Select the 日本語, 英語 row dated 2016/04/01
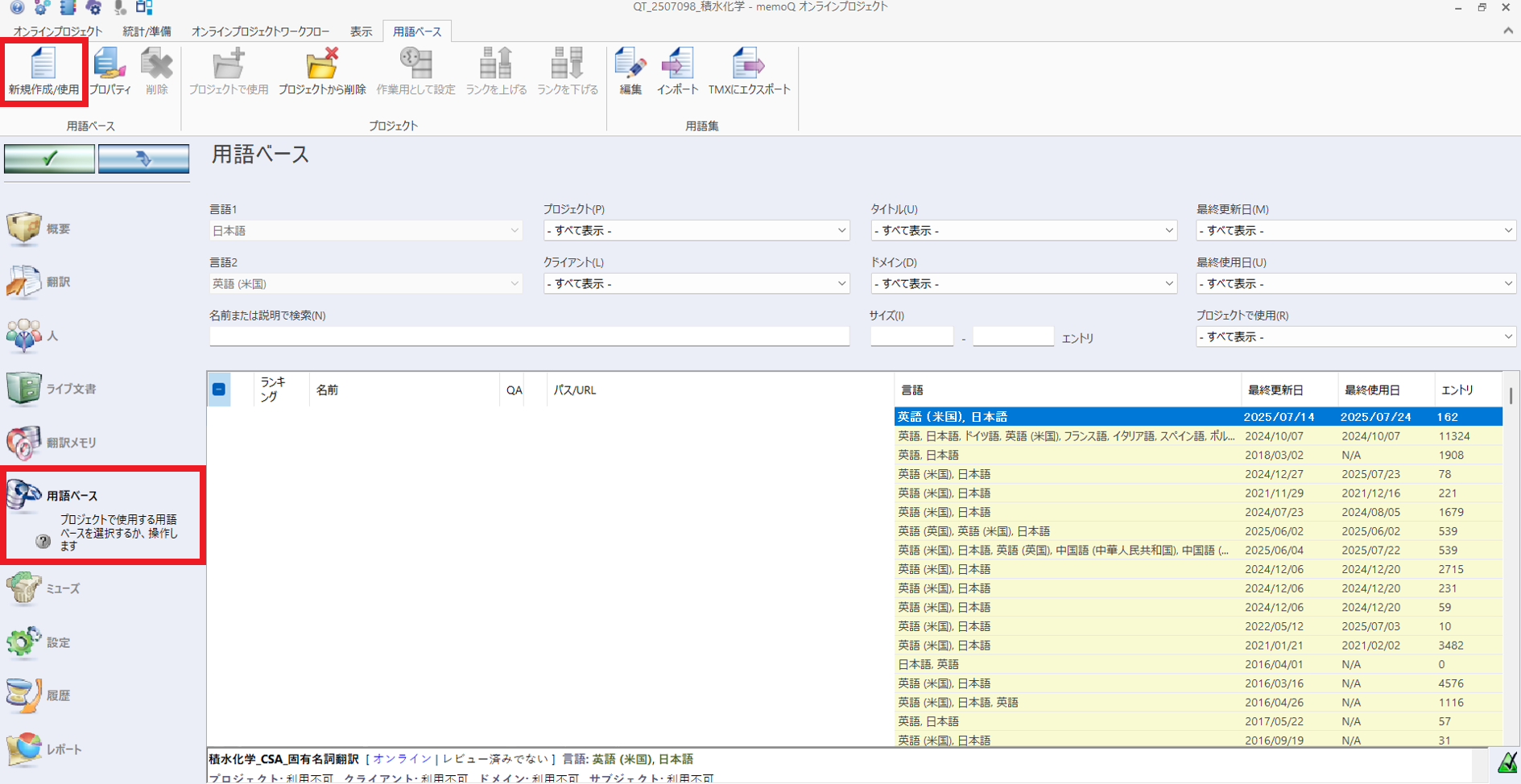Screen dimensions: 1521x784 click(1198, 664)
